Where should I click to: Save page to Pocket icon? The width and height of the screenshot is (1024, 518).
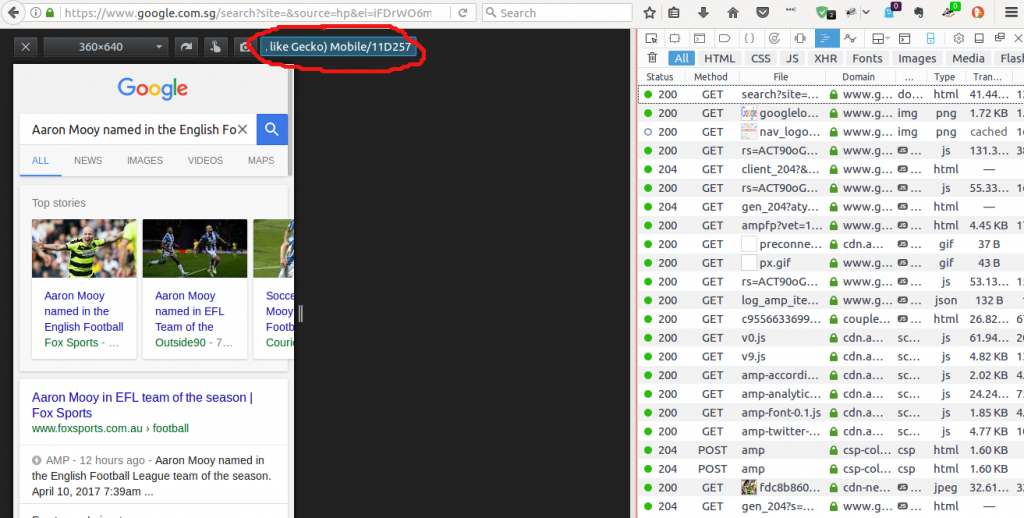(x=762, y=12)
